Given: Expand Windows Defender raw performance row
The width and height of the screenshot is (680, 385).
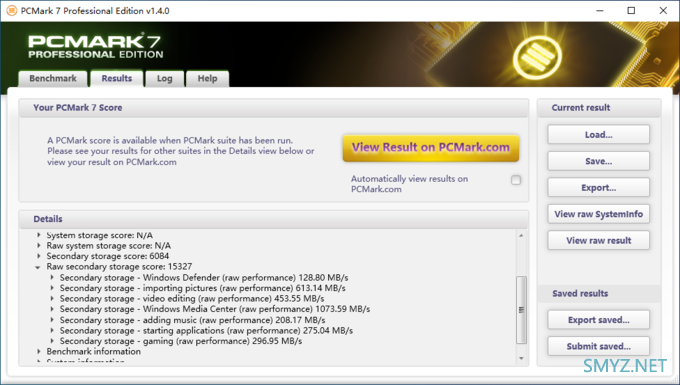Looking at the screenshot, I should (x=52, y=277).
